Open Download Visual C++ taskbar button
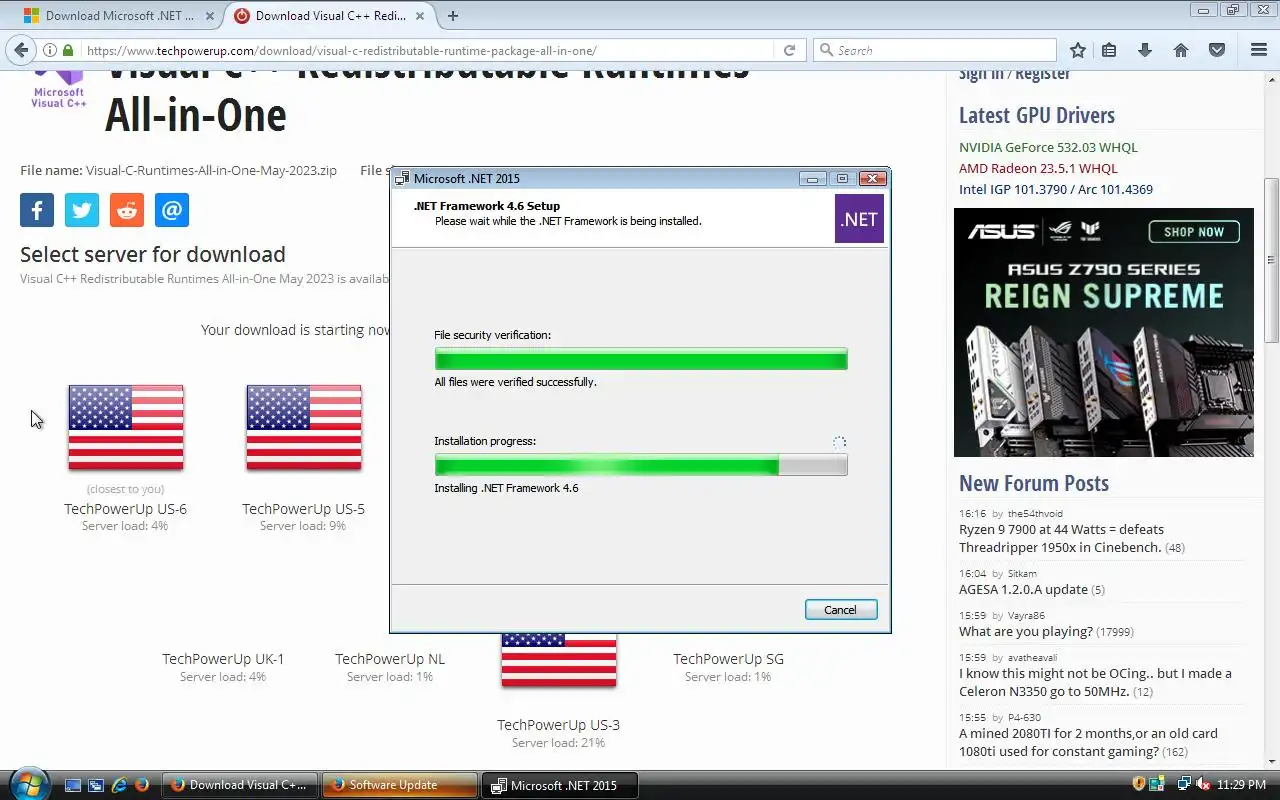This screenshot has height=800, width=1280. click(x=240, y=785)
